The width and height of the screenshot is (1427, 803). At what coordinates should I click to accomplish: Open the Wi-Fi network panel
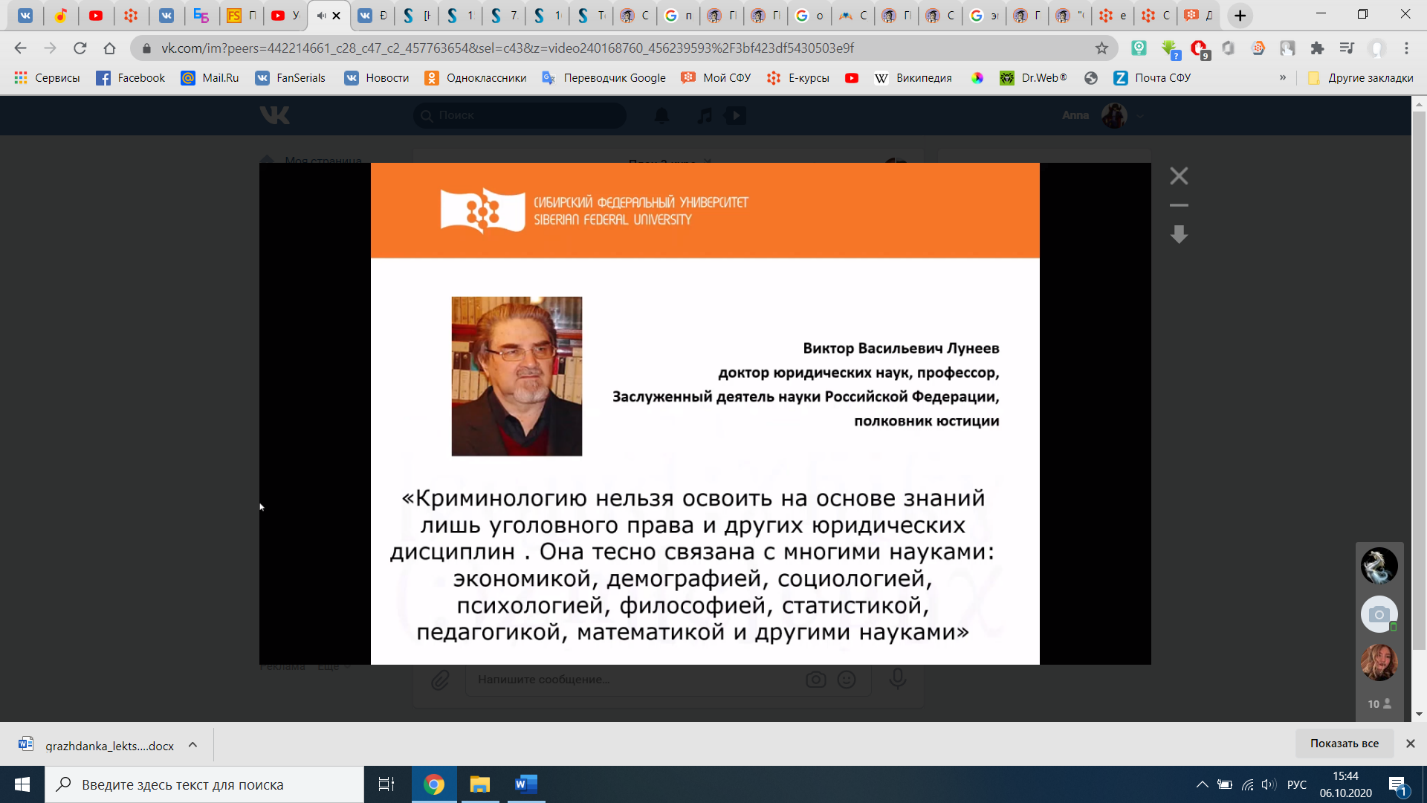tap(1247, 785)
